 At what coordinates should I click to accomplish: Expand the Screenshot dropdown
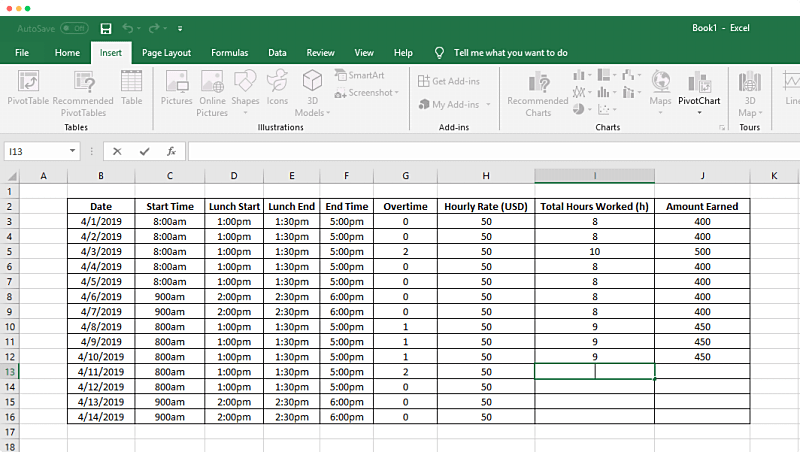point(397,93)
